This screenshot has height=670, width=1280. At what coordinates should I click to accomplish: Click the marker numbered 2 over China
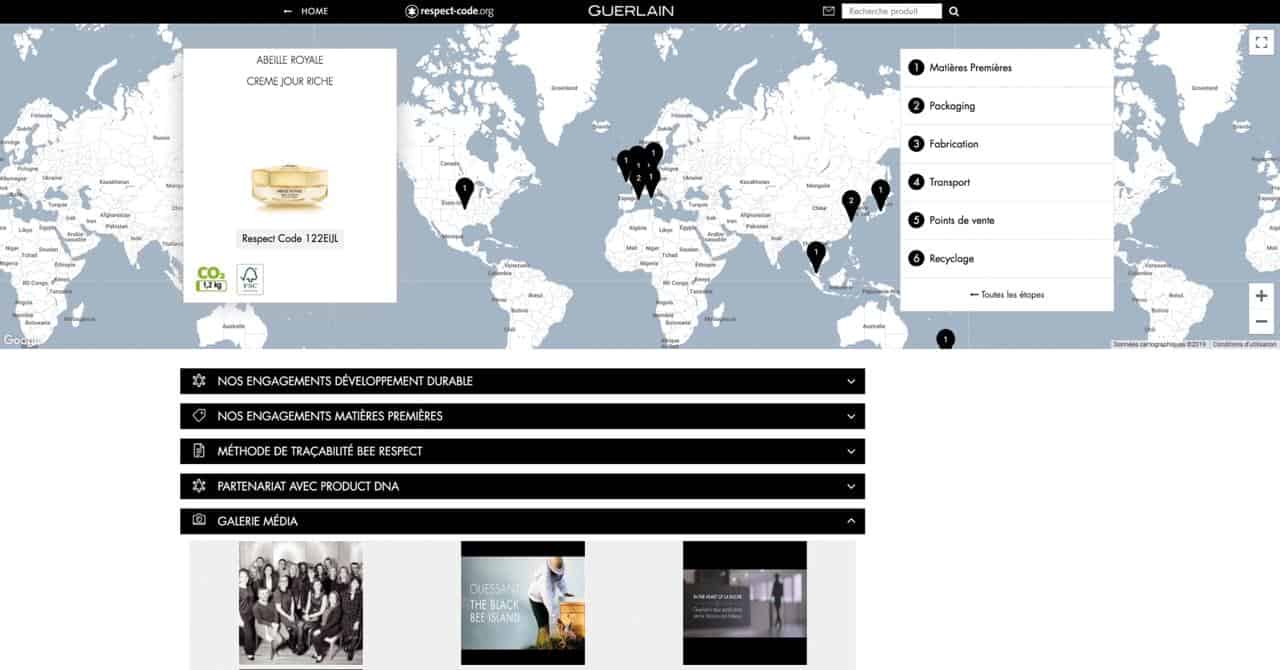click(x=851, y=204)
